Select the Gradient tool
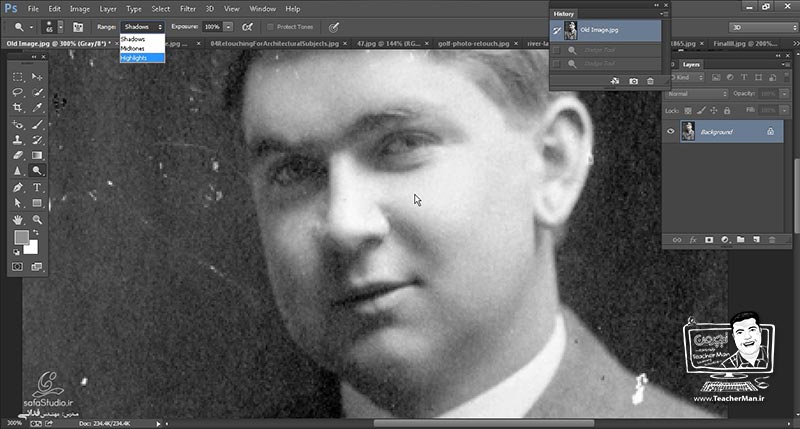The height and width of the screenshot is (429, 800). pyautogui.click(x=37, y=155)
